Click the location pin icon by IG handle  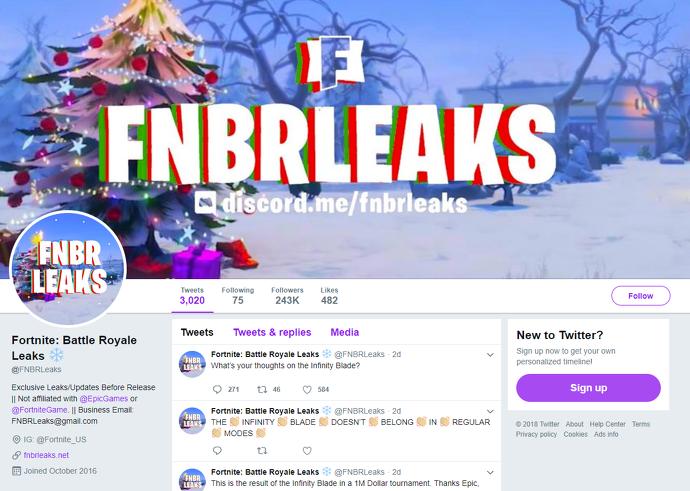(x=16, y=439)
